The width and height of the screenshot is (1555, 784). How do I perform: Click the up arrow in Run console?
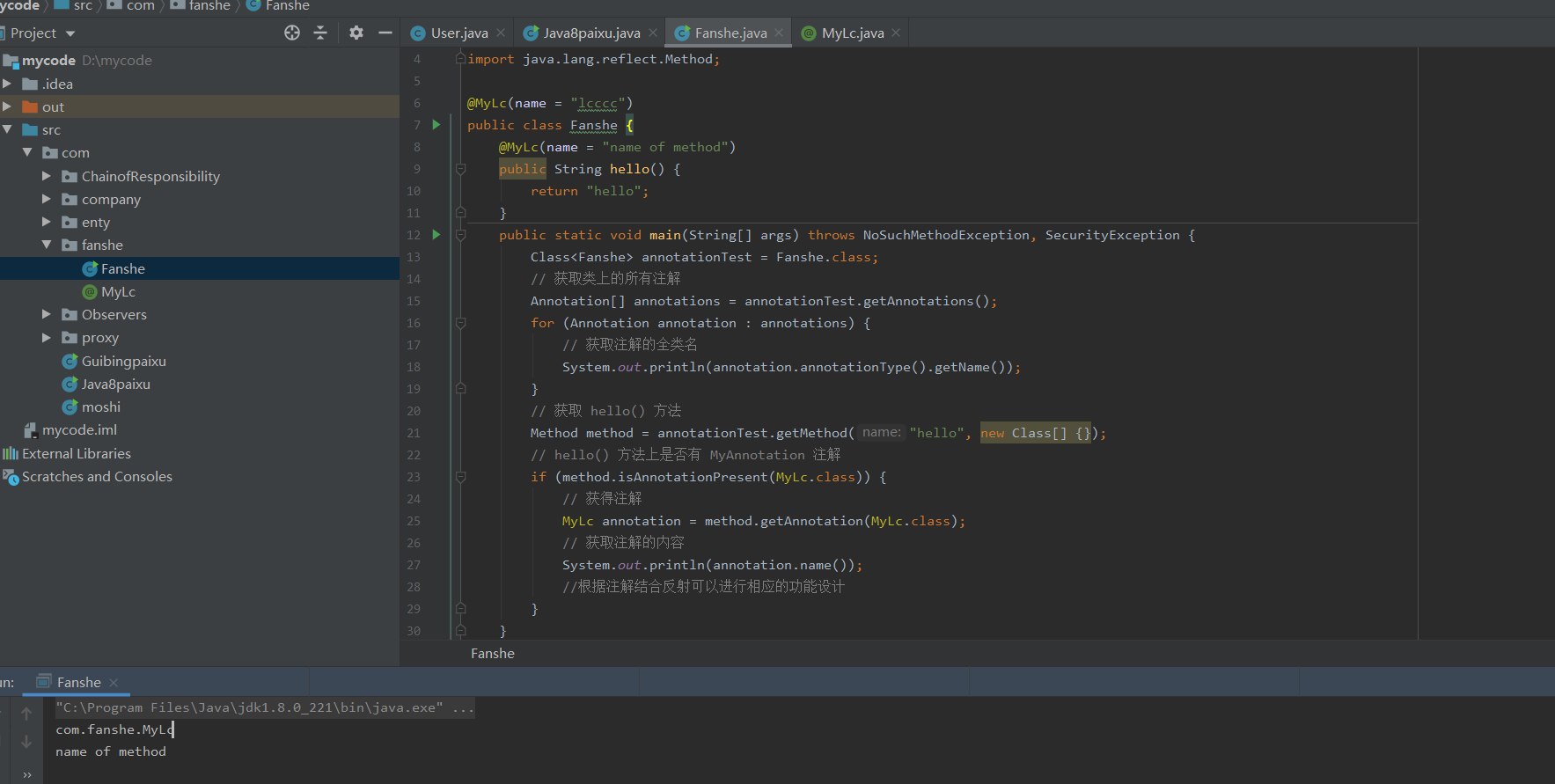pos(26,714)
